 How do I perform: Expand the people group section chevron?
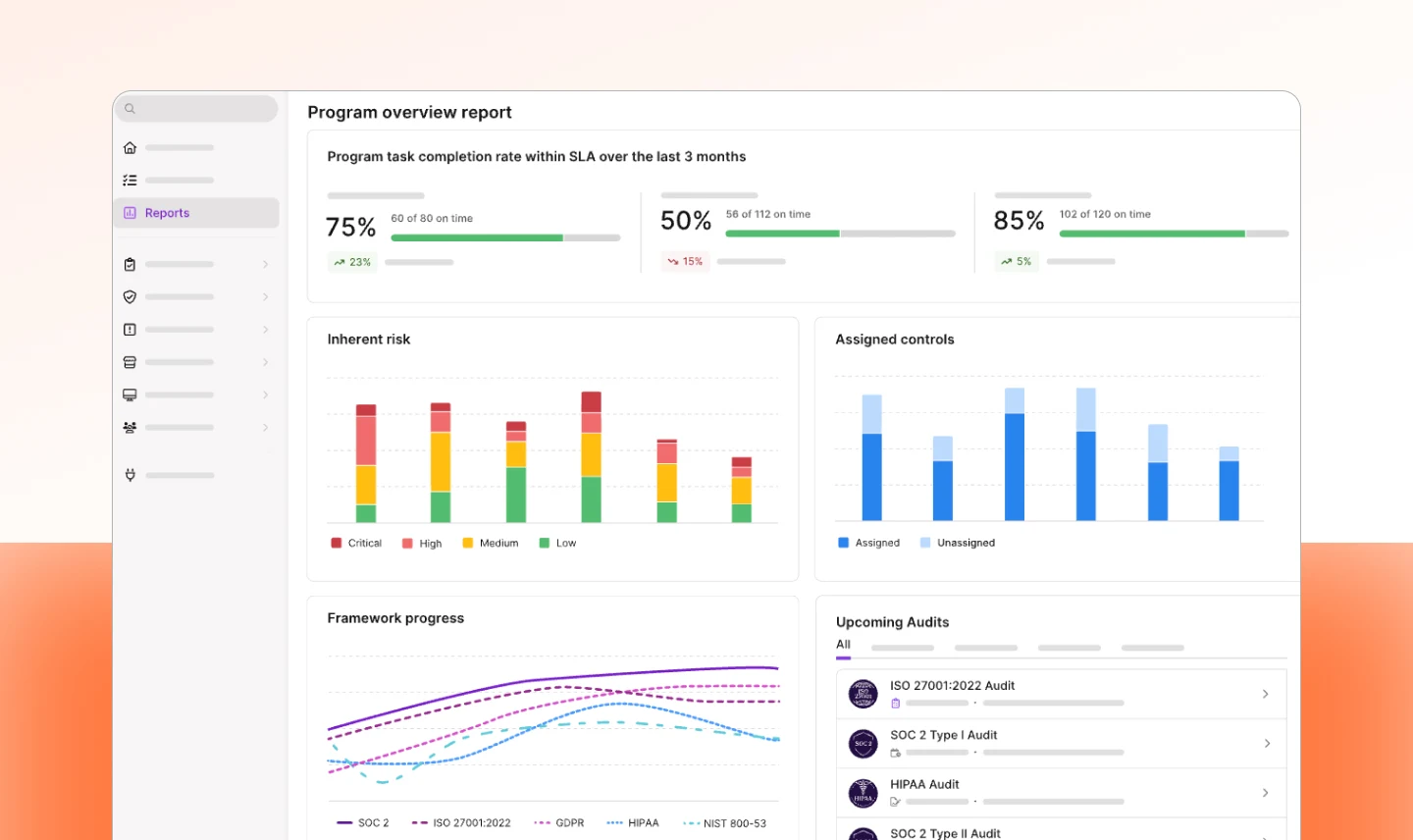(x=265, y=428)
